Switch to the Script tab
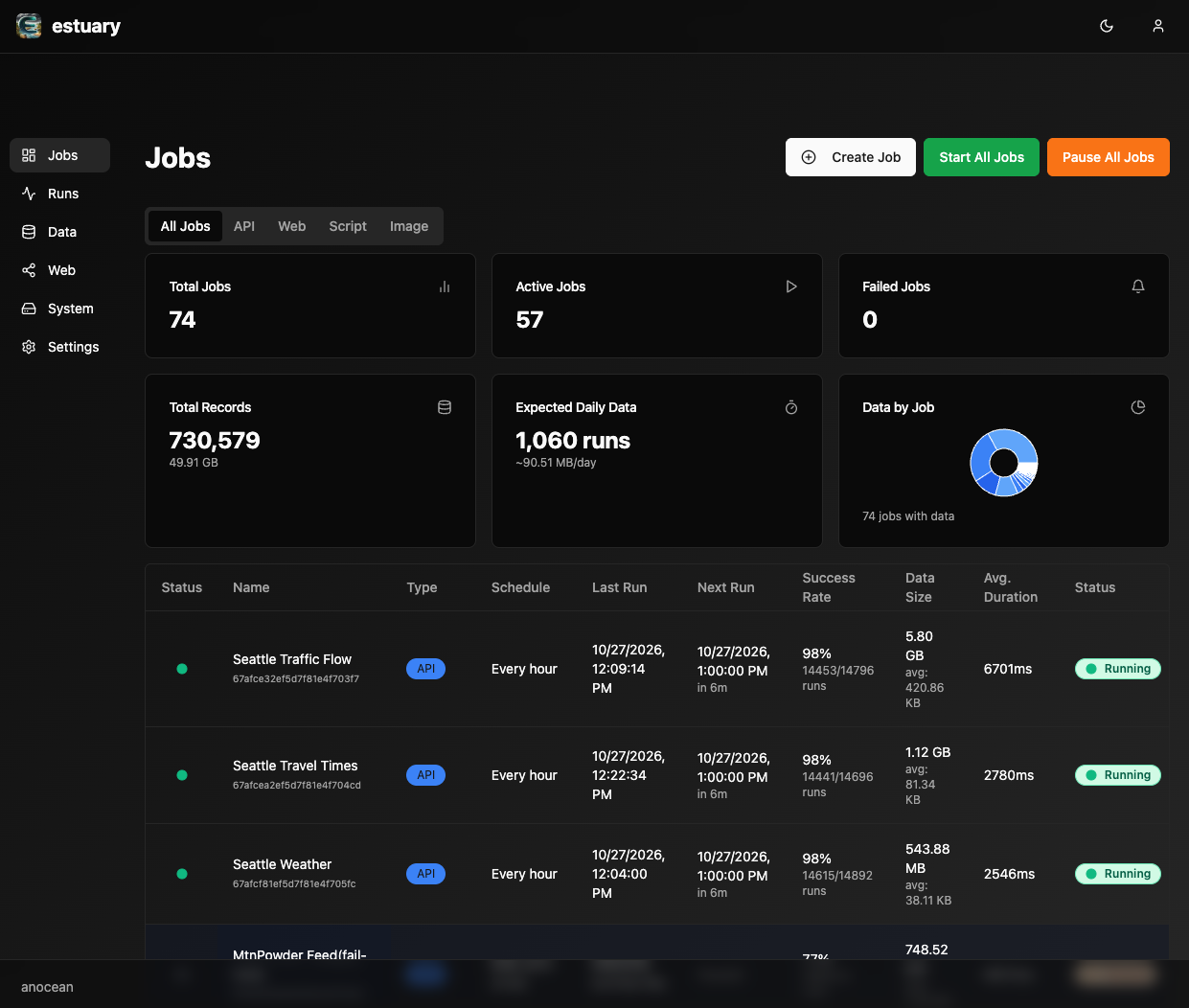 (348, 226)
